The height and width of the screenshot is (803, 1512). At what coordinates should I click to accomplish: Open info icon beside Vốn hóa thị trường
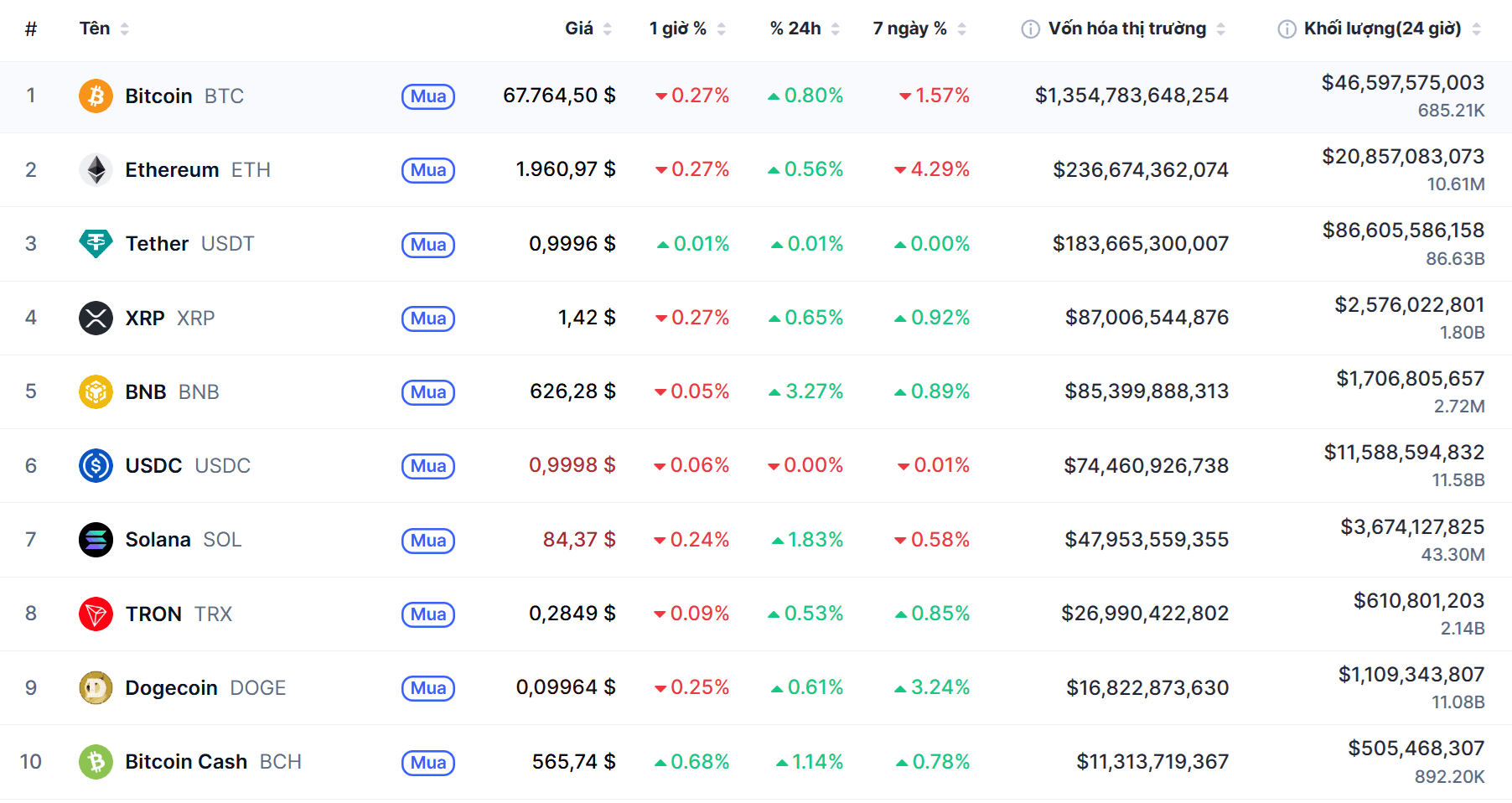[x=1030, y=29]
